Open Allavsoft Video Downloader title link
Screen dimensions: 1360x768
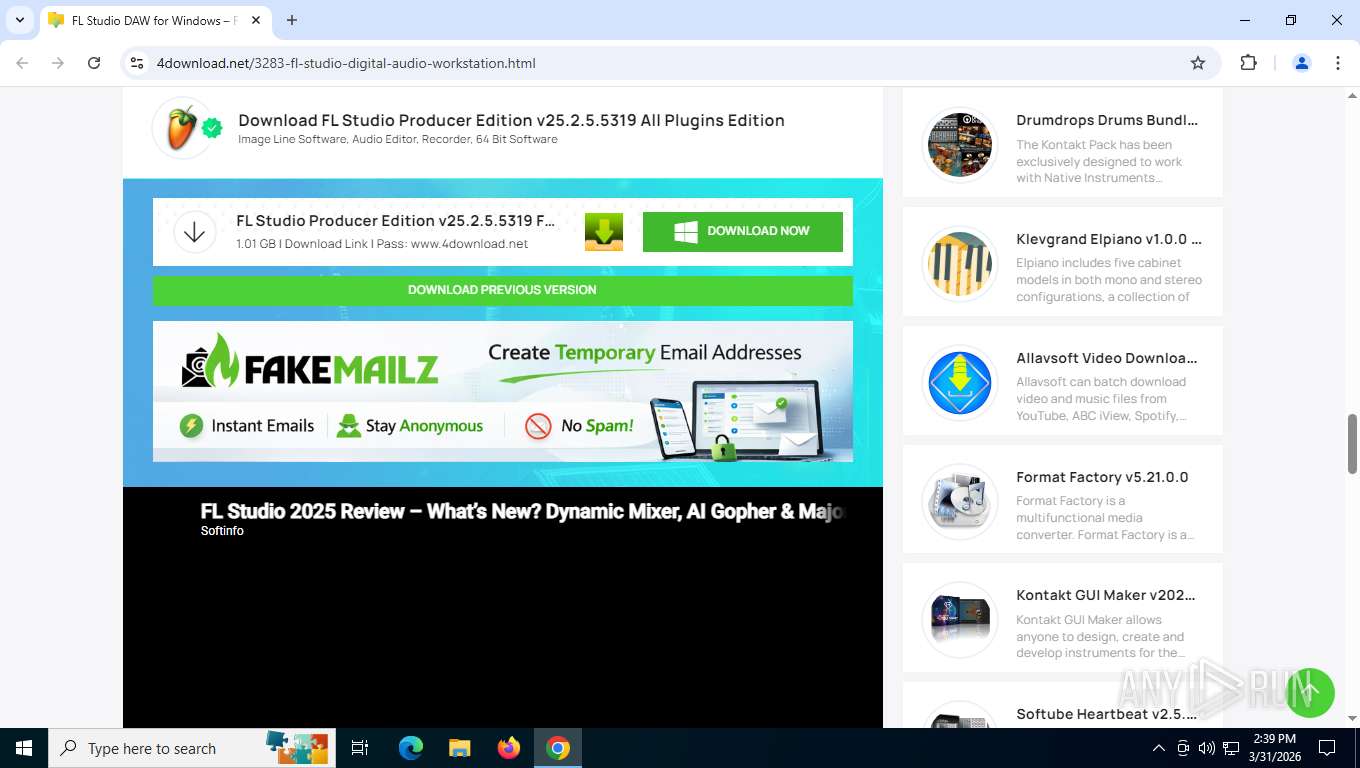pos(1107,358)
